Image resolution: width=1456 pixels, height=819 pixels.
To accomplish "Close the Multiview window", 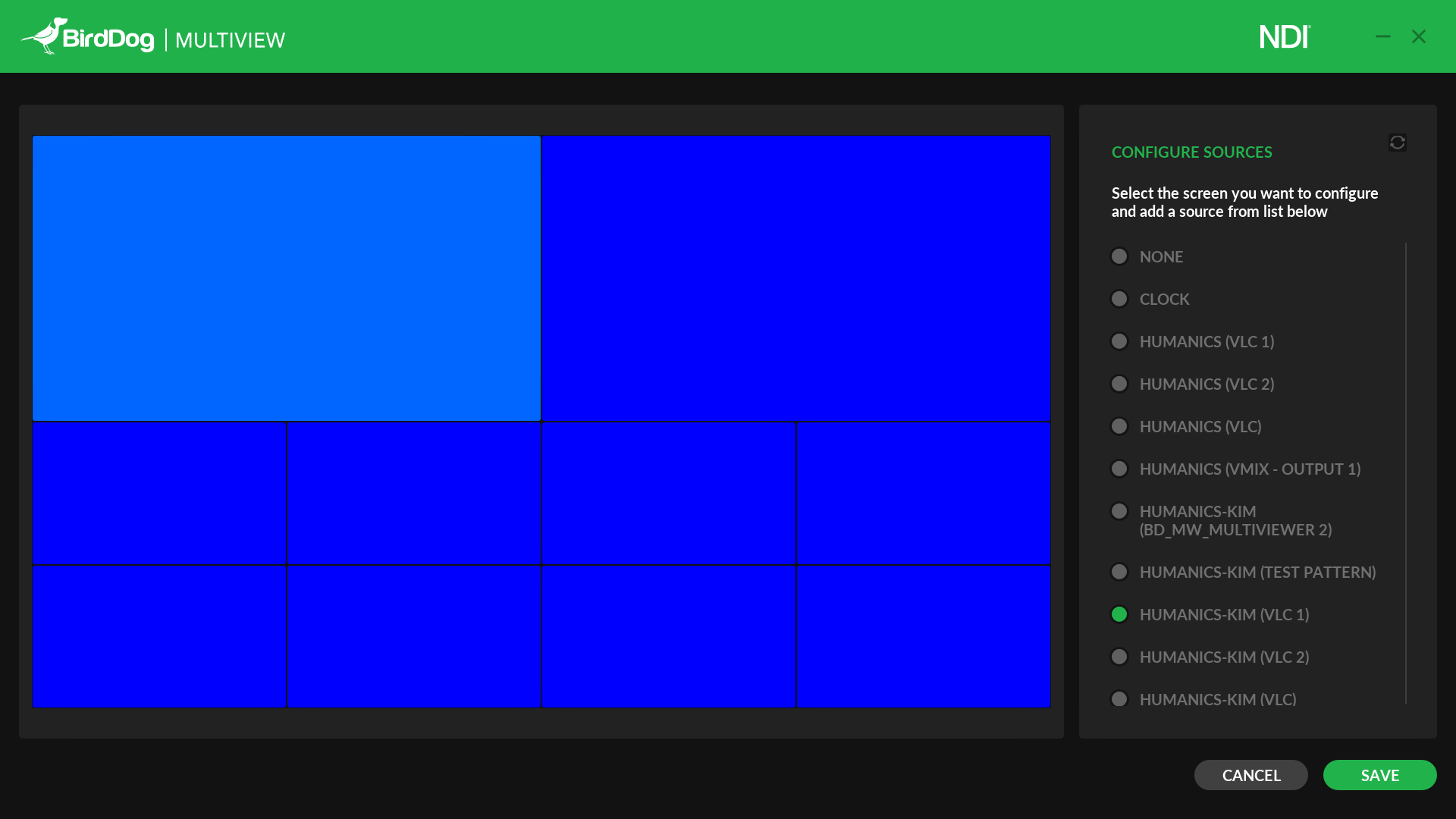I will [x=1419, y=36].
